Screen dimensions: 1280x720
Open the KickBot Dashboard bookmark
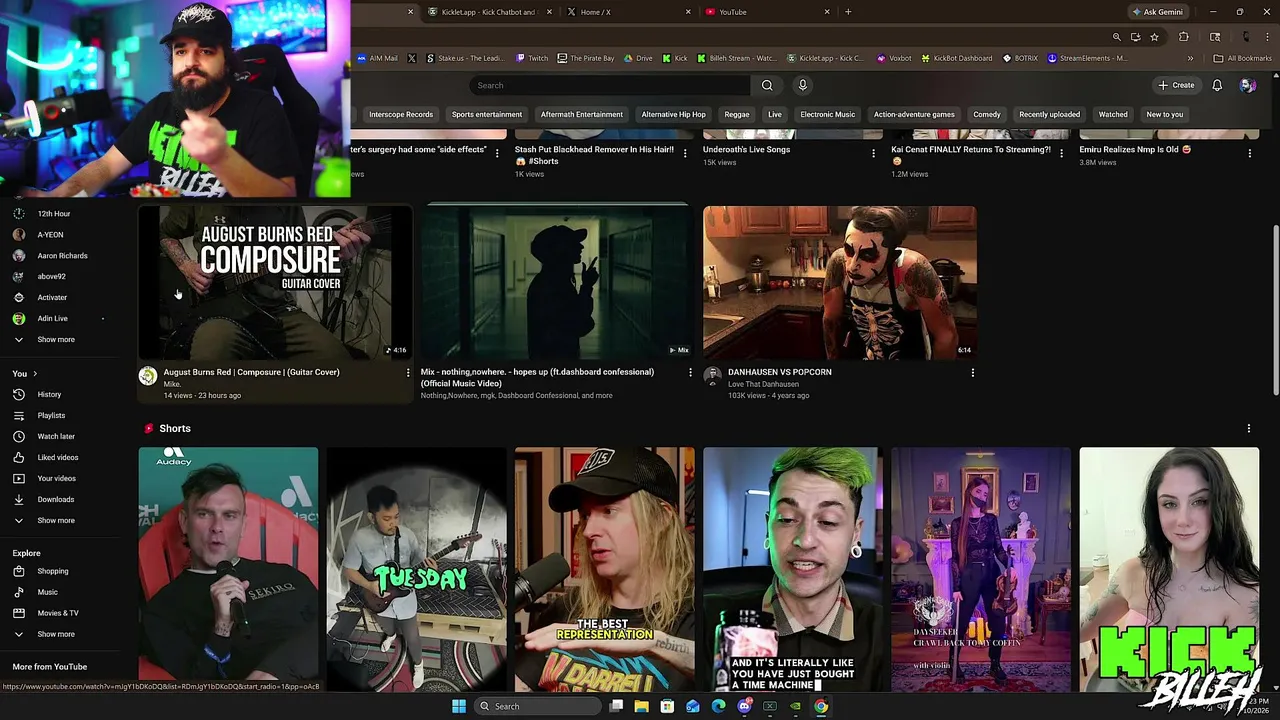pyautogui.click(x=956, y=58)
